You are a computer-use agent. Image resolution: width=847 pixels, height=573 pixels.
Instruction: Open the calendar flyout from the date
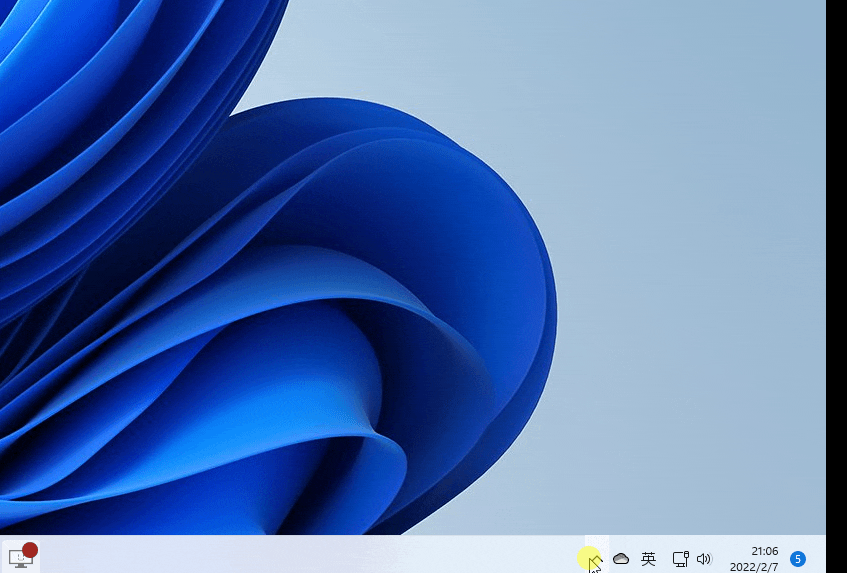click(x=754, y=567)
